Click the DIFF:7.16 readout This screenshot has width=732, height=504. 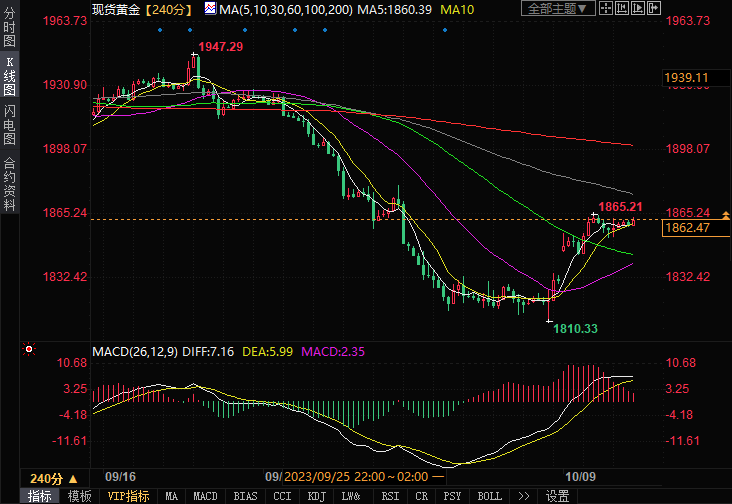(x=208, y=351)
